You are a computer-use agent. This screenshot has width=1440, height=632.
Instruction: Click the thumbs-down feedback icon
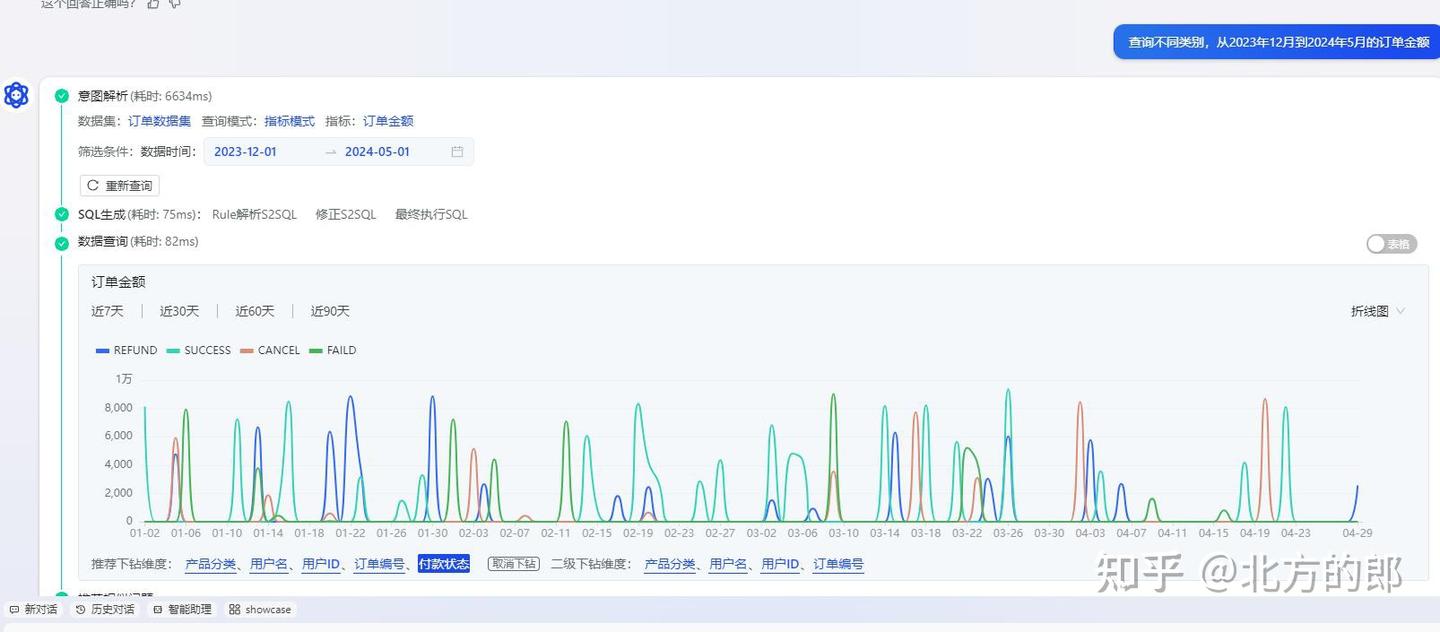coord(175,4)
